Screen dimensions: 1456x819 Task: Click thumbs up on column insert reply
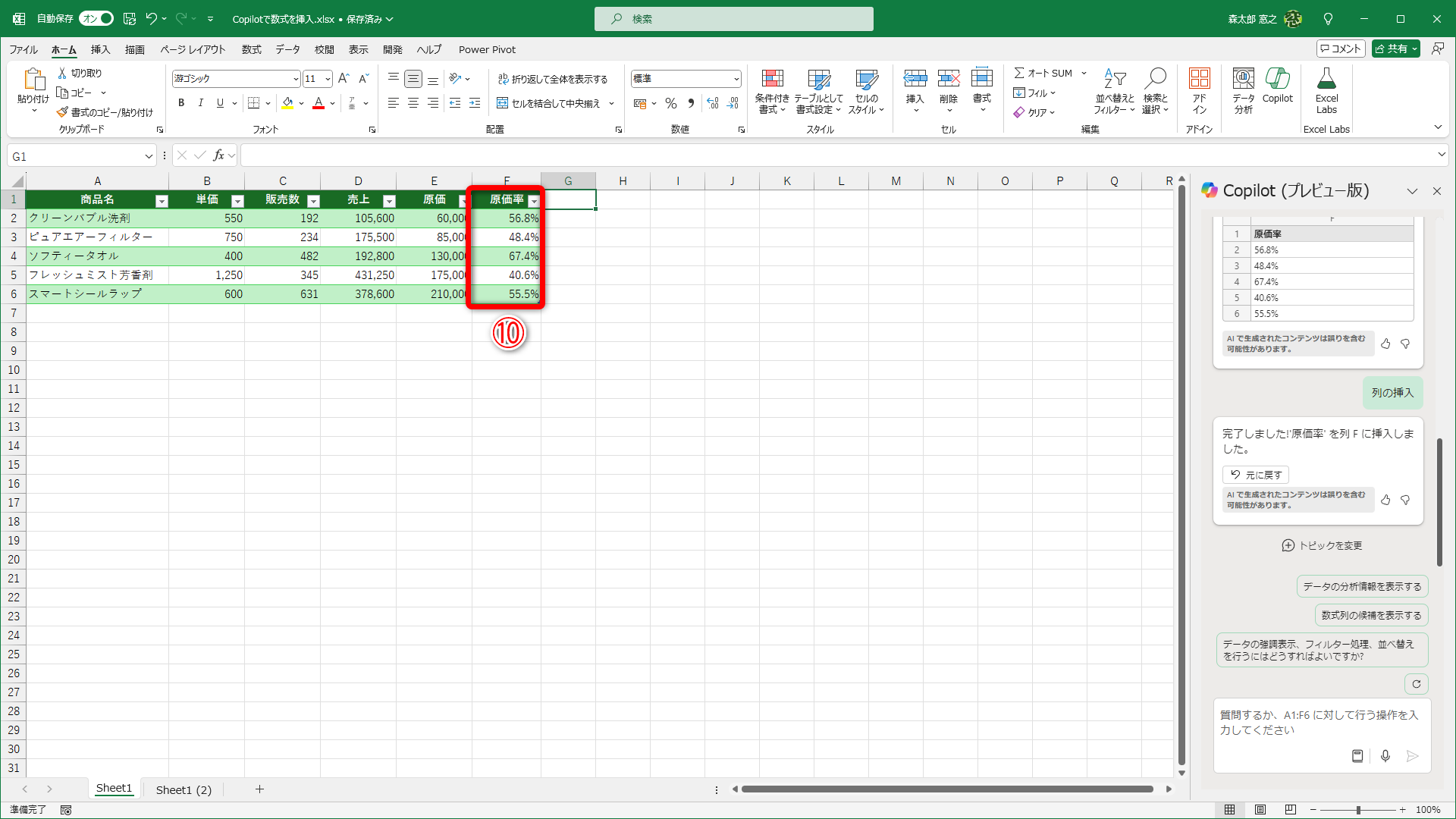click(1385, 500)
